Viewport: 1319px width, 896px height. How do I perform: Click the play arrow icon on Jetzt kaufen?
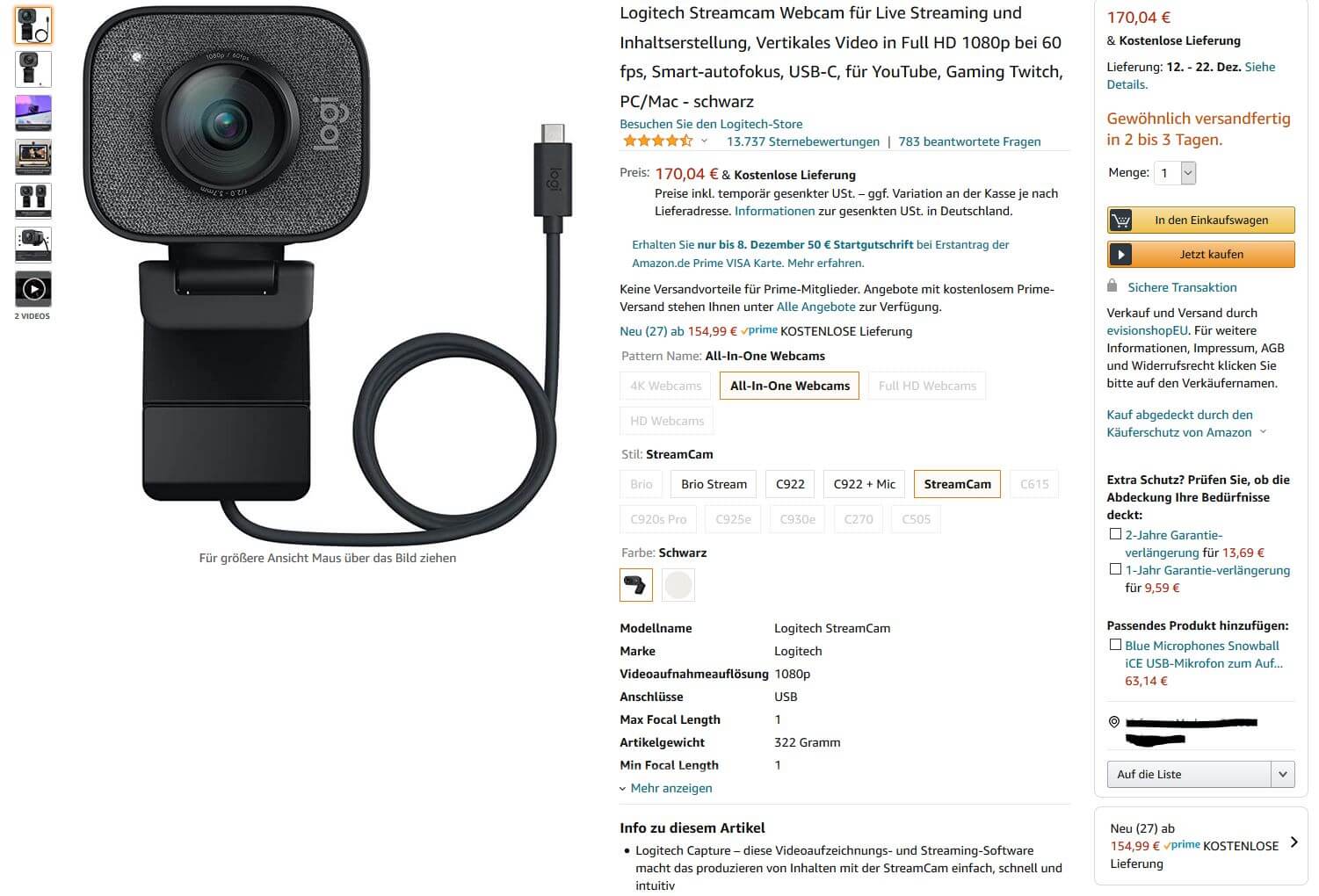1120,255
